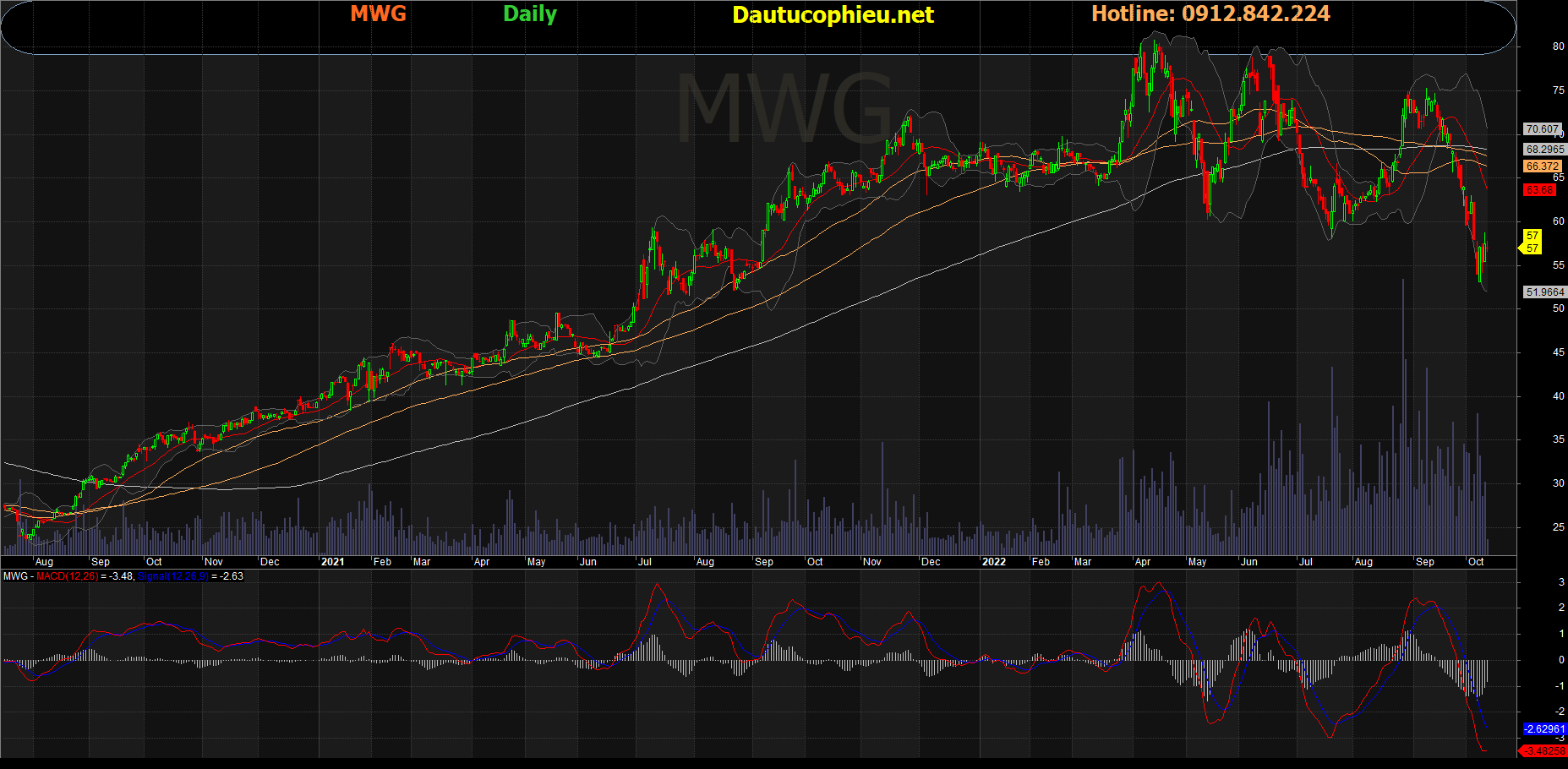Screen dimensions: 1568x769
Task: Click the blue -2.62961 signal value tag
Action: coord(1544,729)
